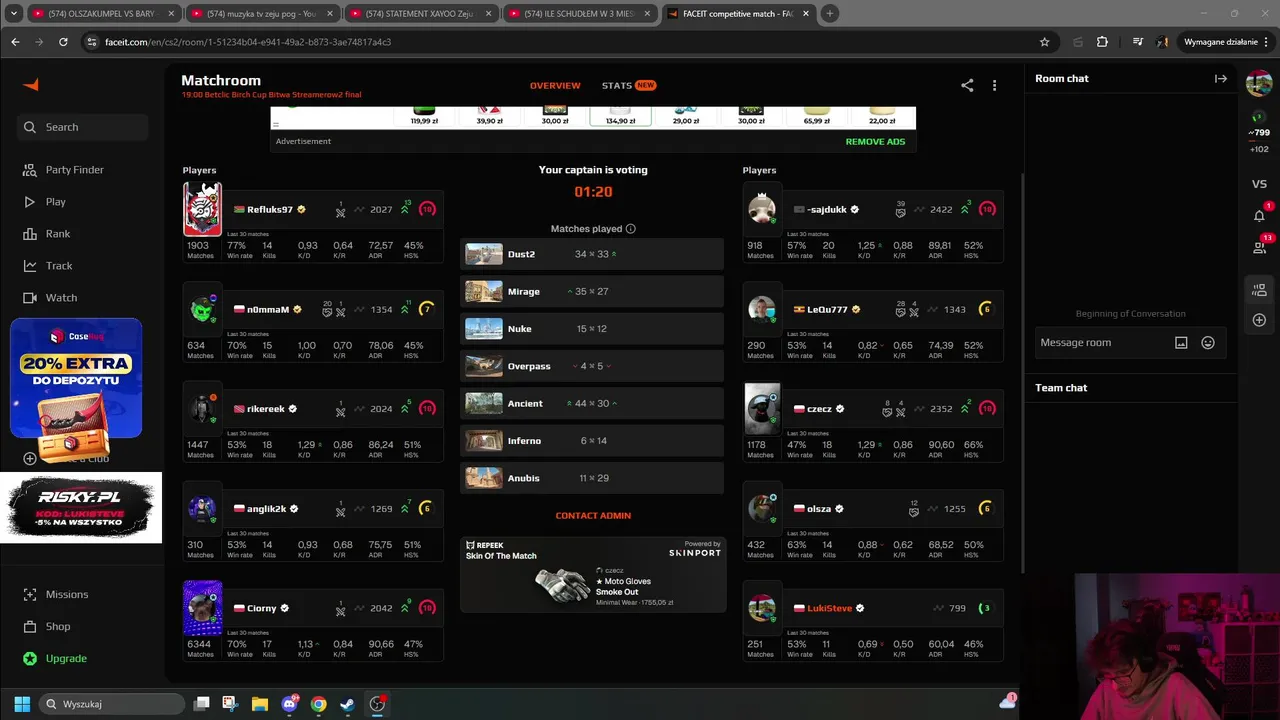Screen dimensions: 1280x720
Task: Open the Search field in sidebar
Action: click(82, 127)
